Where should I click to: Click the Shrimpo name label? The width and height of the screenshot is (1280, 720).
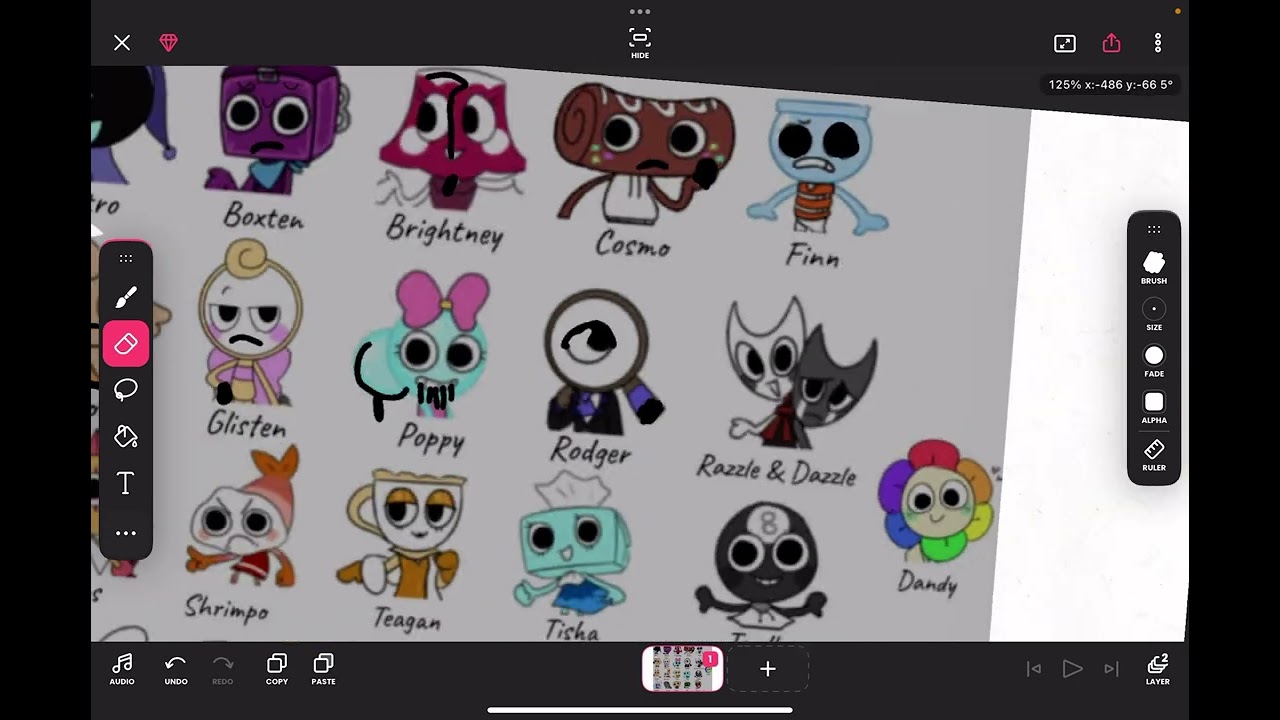[227, 607]
